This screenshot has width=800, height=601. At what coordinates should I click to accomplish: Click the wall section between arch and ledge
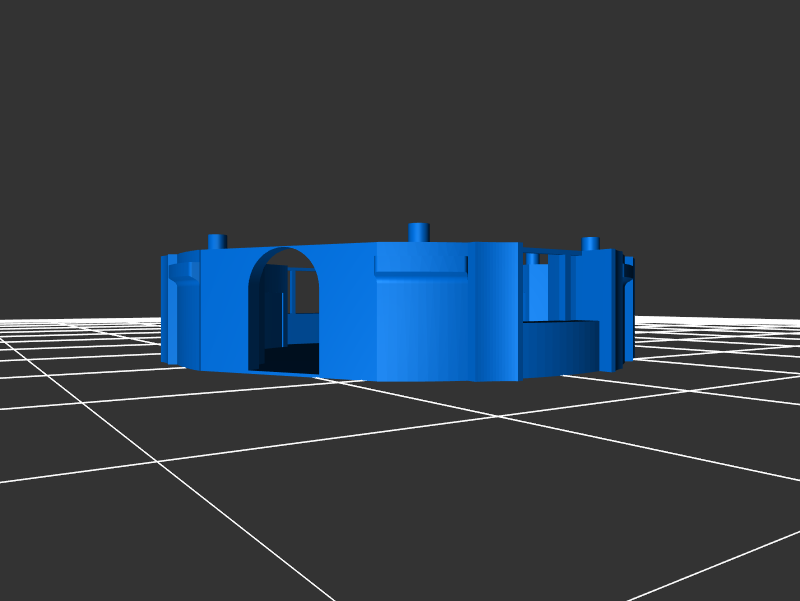[346, 320]
